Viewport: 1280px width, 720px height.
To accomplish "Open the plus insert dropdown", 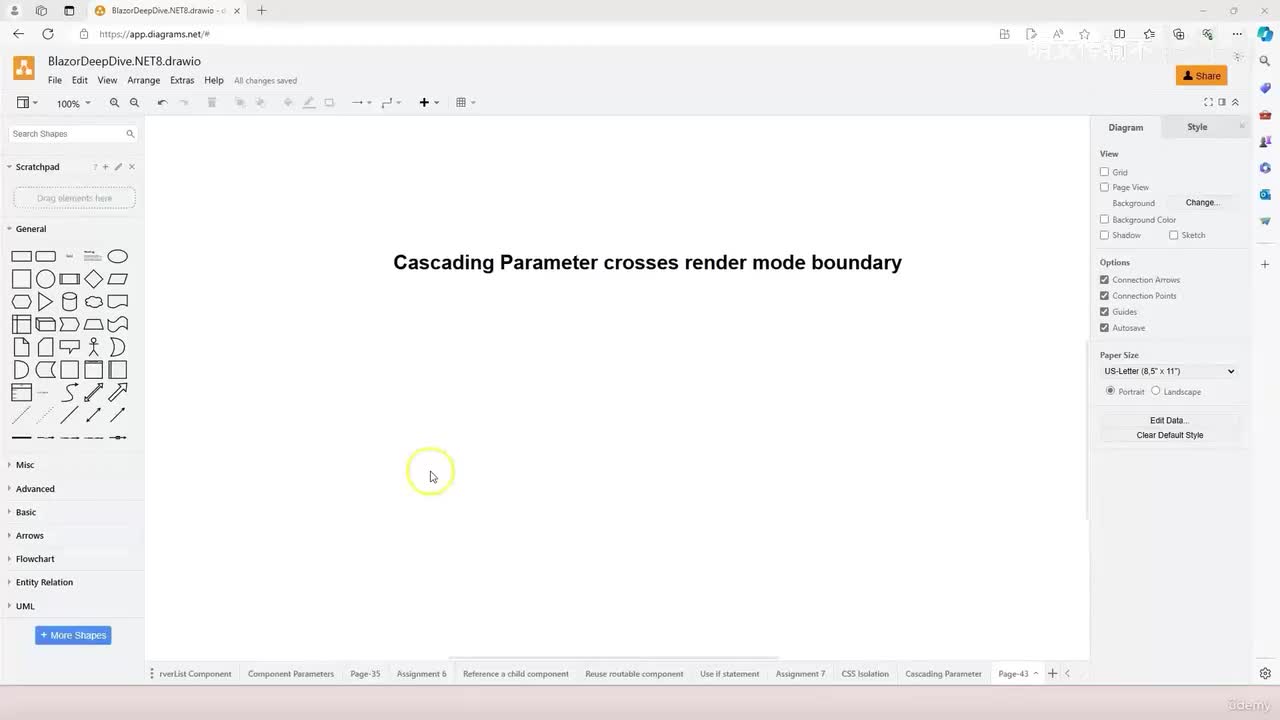I will click(429, 103).
